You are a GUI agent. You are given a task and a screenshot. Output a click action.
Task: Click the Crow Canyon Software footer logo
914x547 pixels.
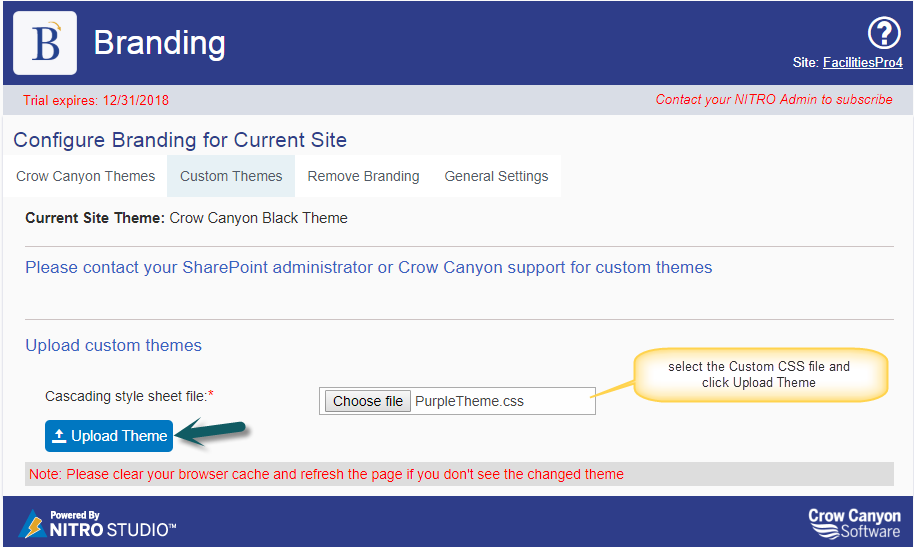click(x=853, y=522)
